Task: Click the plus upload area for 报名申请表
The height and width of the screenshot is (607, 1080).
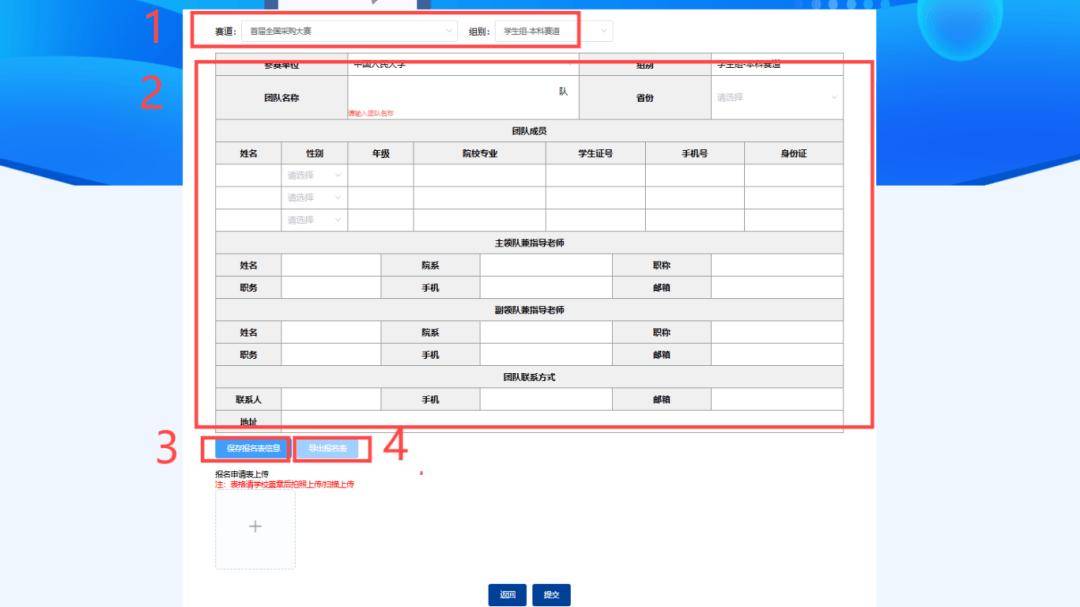Action: (x=254, y=525)
